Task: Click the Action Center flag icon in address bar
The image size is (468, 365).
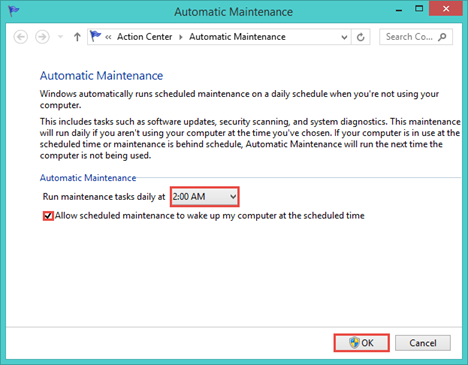Action: [95, 36]
